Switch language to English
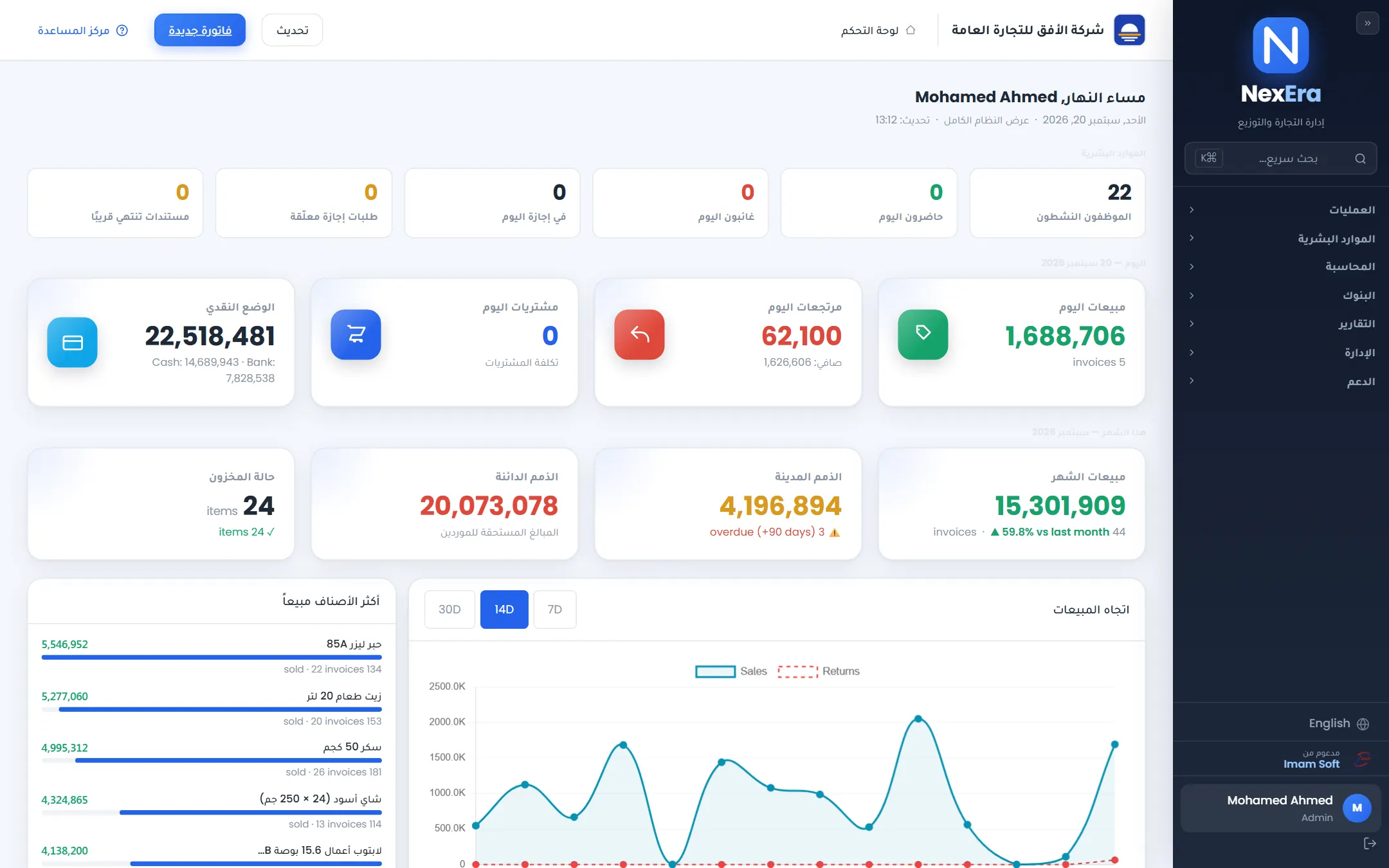The height and width of the screenshot is (868, 1389). click(1338, 723)
